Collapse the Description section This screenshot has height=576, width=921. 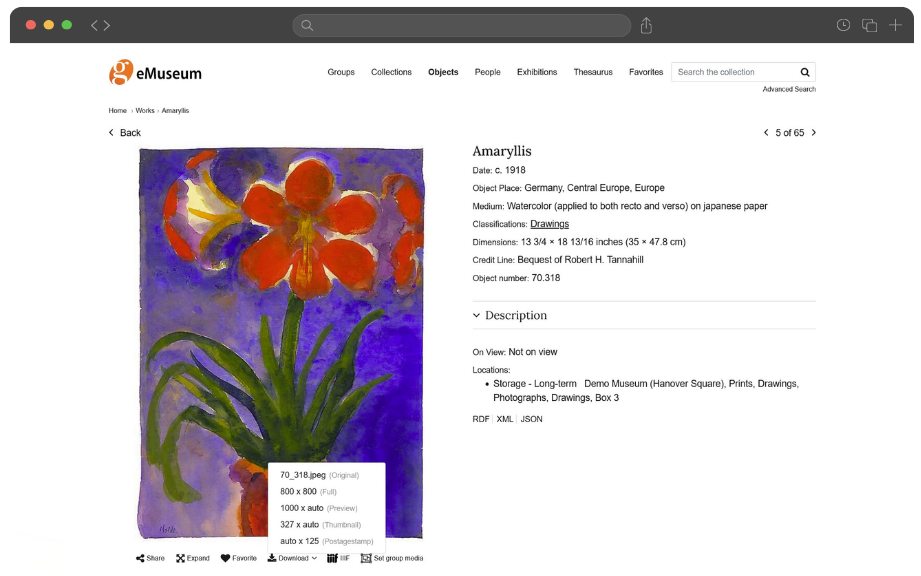click(510, 315)
